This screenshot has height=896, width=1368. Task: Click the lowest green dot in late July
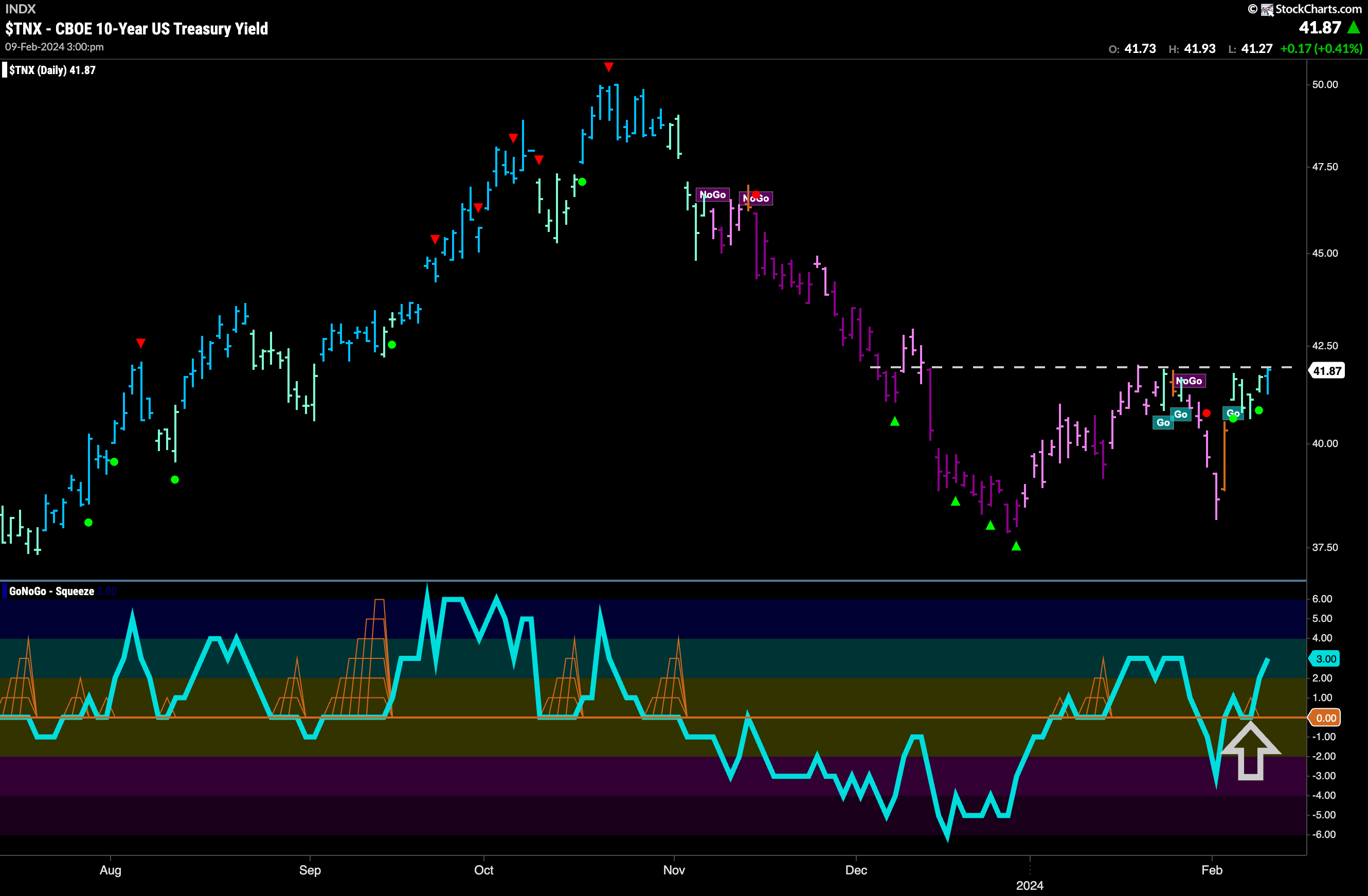[x=88, y=523]
